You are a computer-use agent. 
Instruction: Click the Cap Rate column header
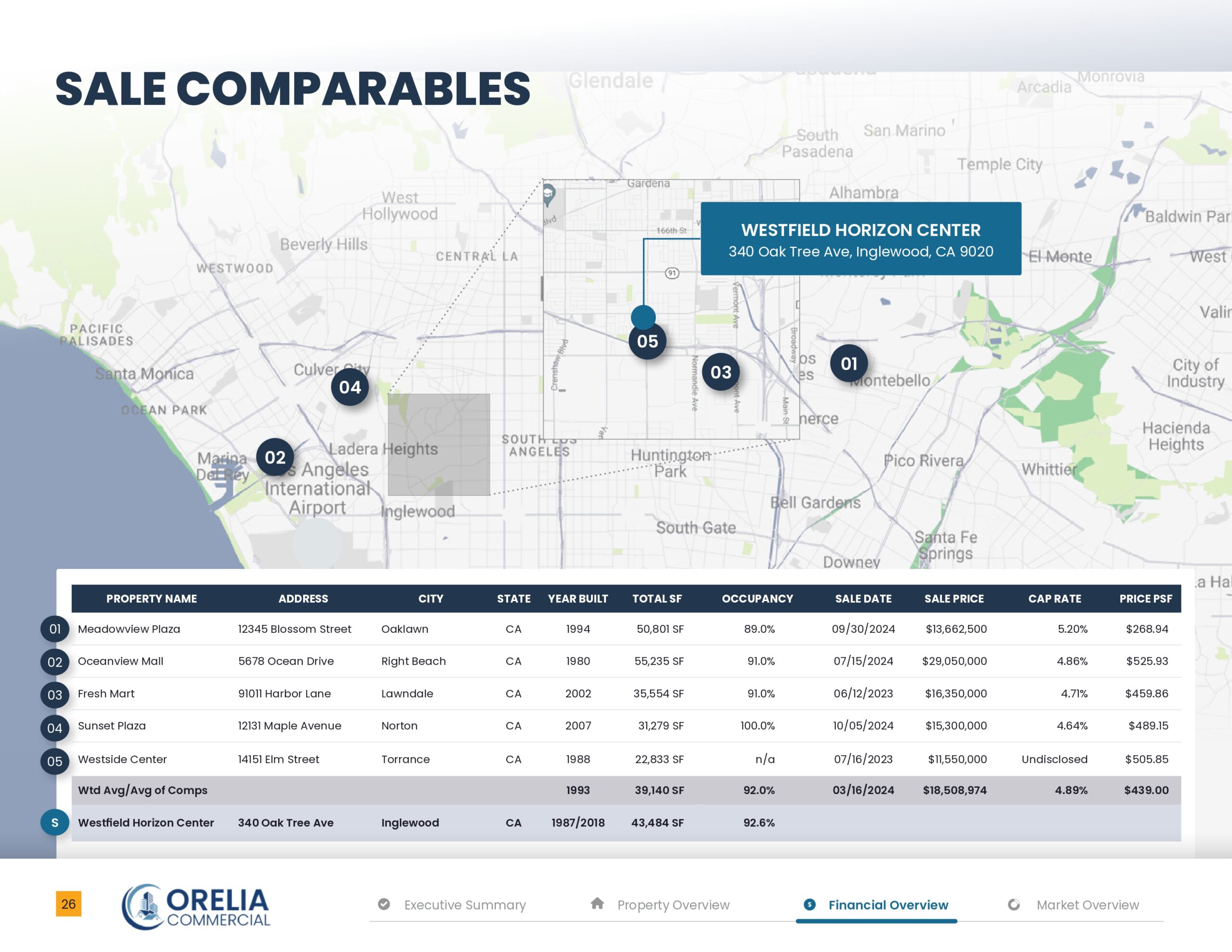(x=1054, y=598)
